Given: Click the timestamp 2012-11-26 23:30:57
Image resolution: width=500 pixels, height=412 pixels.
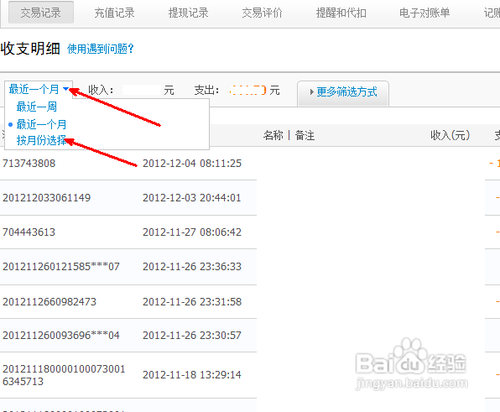Looking at the screenshot, I should pos(192,335).
